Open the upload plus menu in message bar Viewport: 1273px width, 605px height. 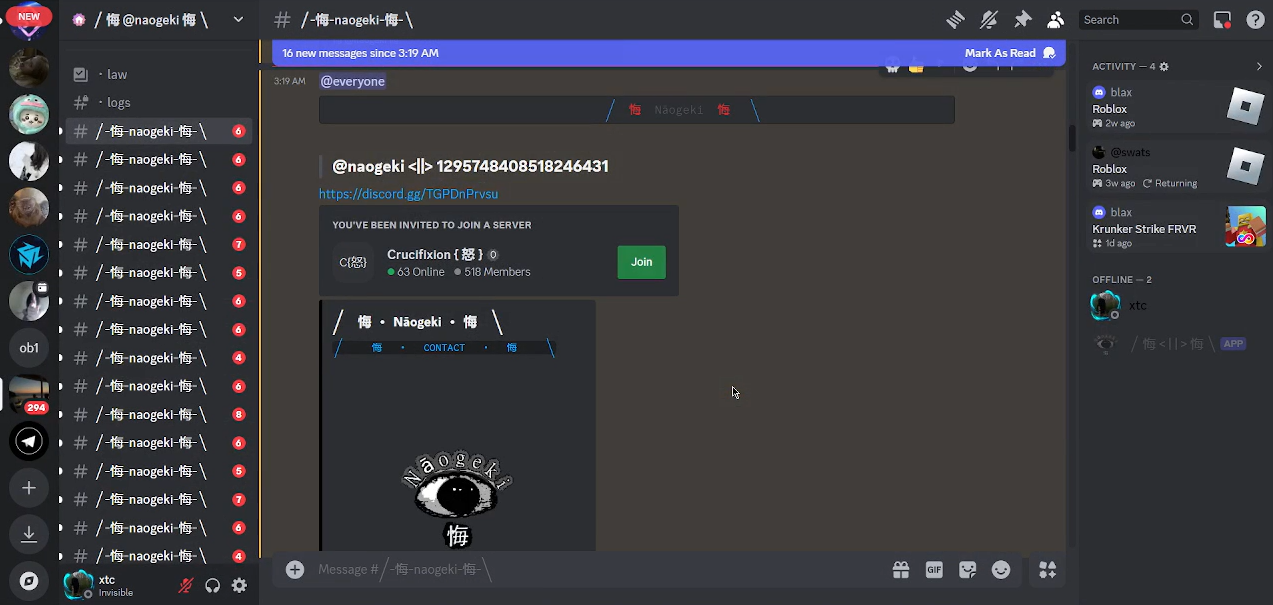295,569
